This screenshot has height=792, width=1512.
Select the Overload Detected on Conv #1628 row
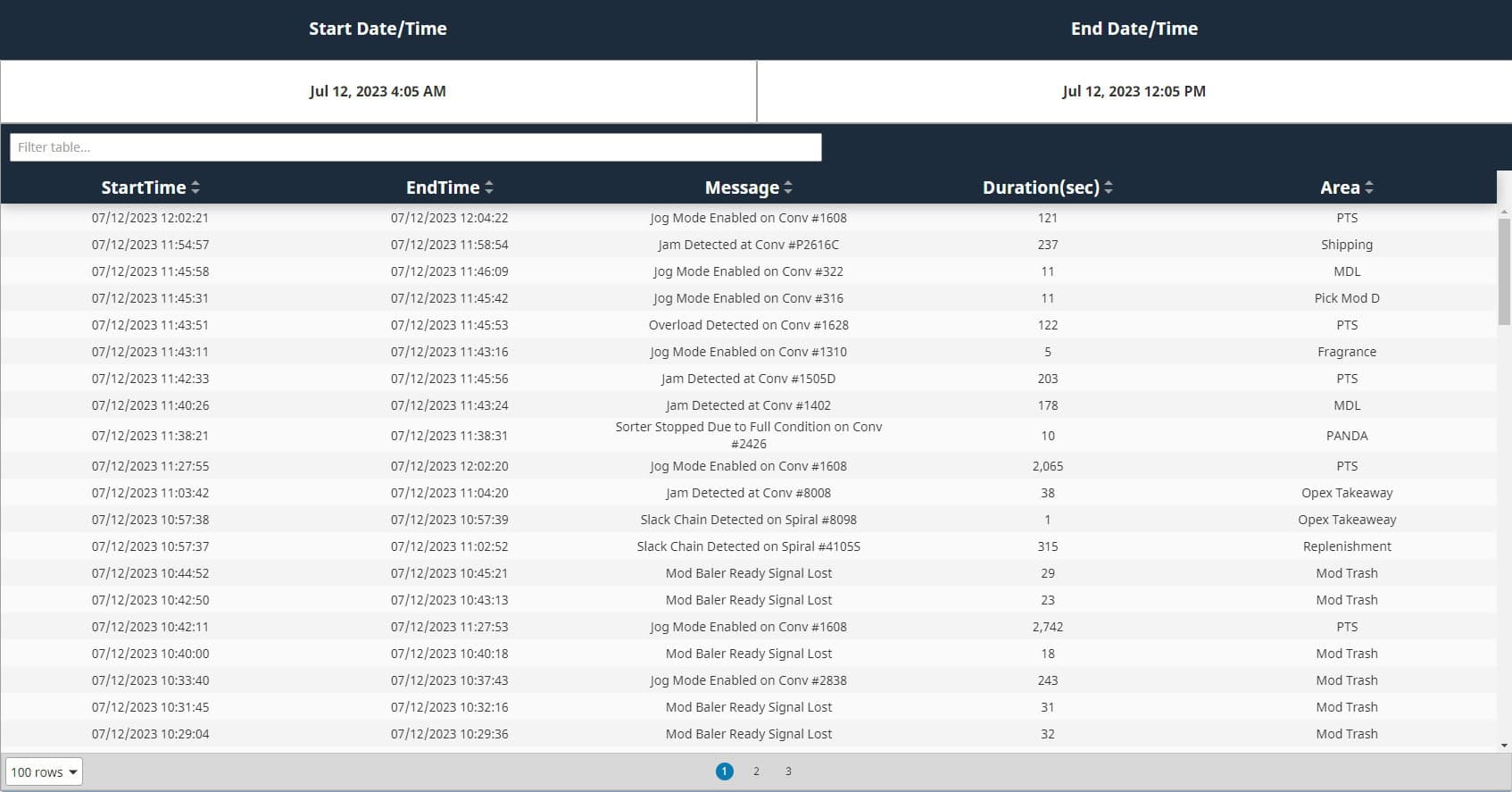[x=748, y=325]
